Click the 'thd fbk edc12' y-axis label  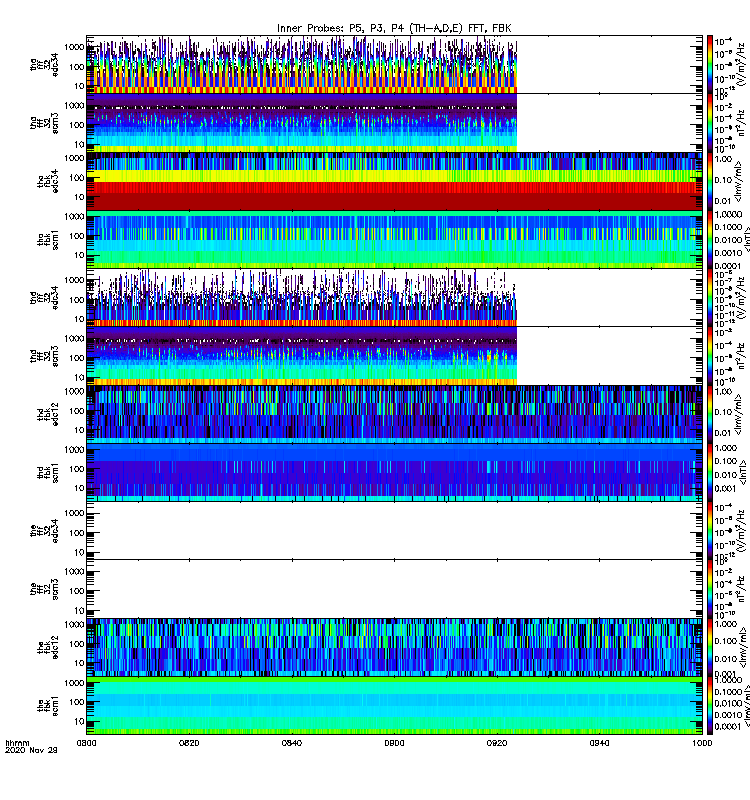(48, 414)
